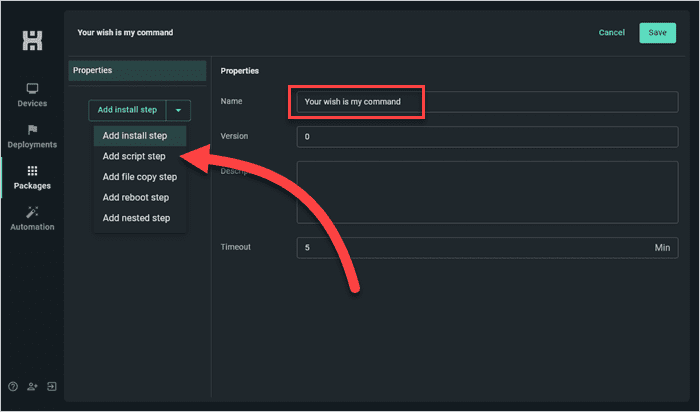The height and width of the screenshot is (412, 700).
Task: Click the package title 'Your wish is my command'
Action: click(x=125, y=33)
